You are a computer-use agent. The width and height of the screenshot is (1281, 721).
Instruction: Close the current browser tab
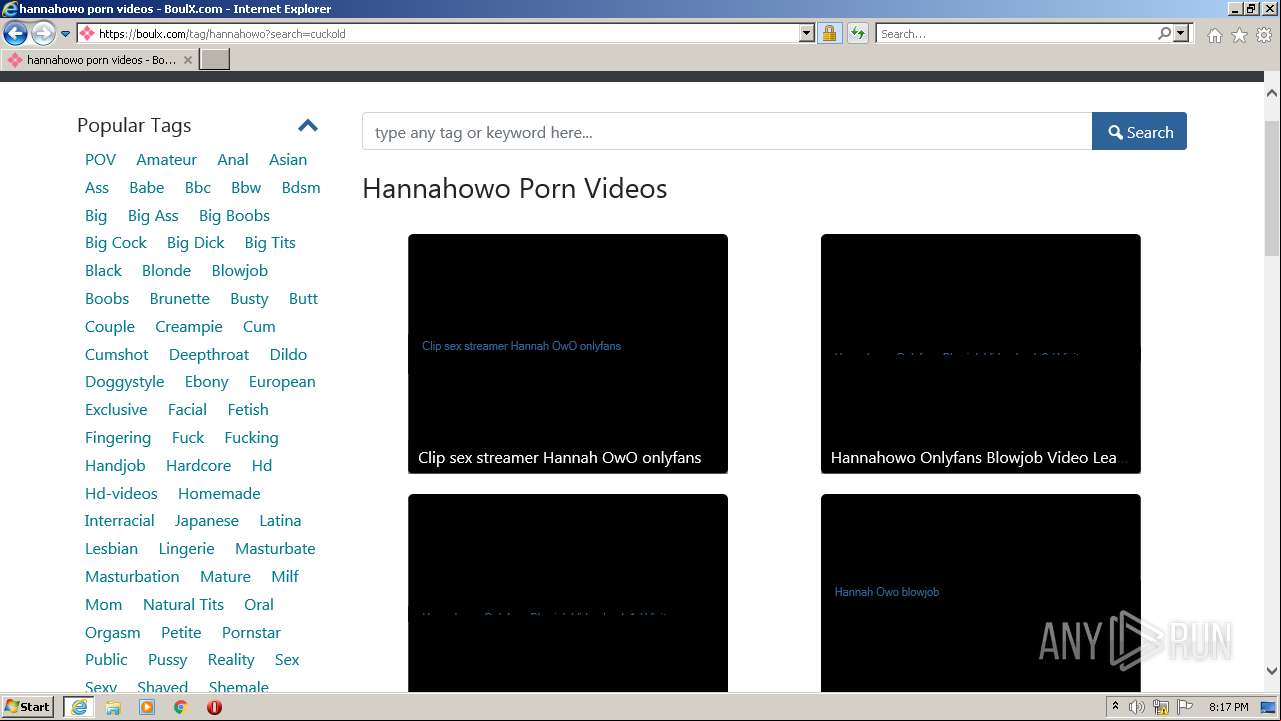click(188, 60)
